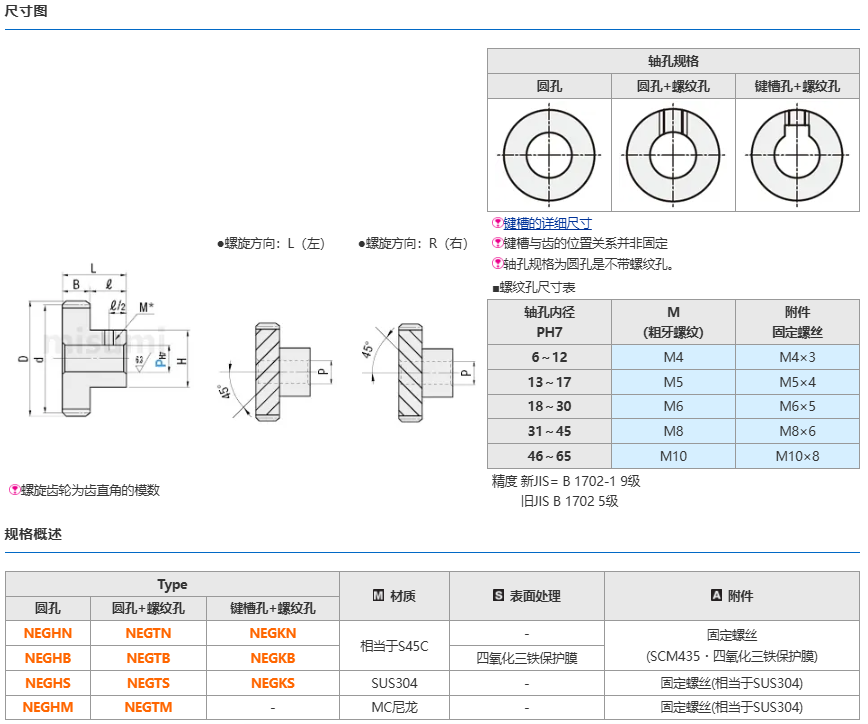Image resolution: width=868 pixels, height=724 pixels.
Task: Open the NEGHN product type link
Action: pyautogui.click(x=48, y=633)
